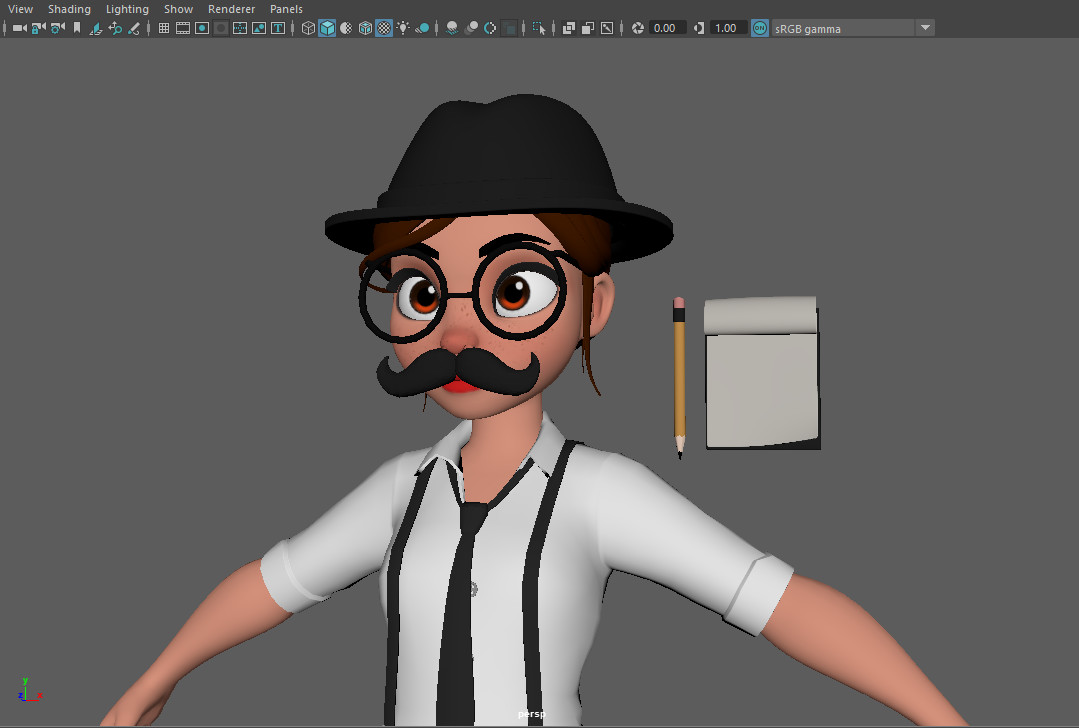The height and width of the screenshot is (728, 1079).
Task: Enable the Film Gate overlay
Action: (x=183, y=28)
